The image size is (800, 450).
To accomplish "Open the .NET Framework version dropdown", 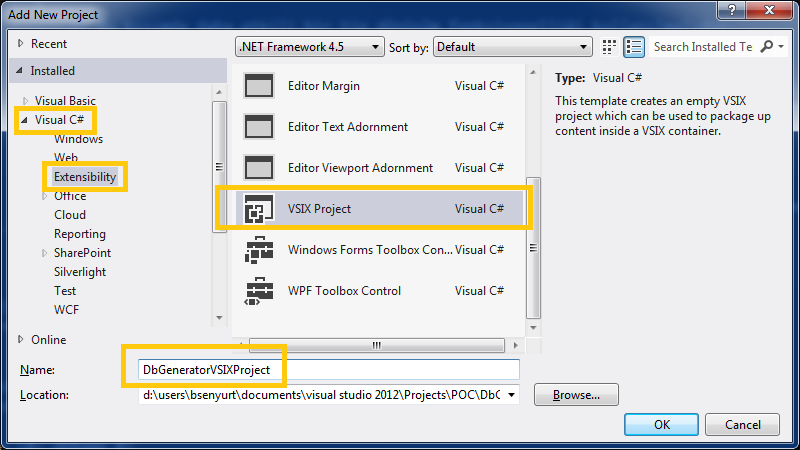I will 309,47.
